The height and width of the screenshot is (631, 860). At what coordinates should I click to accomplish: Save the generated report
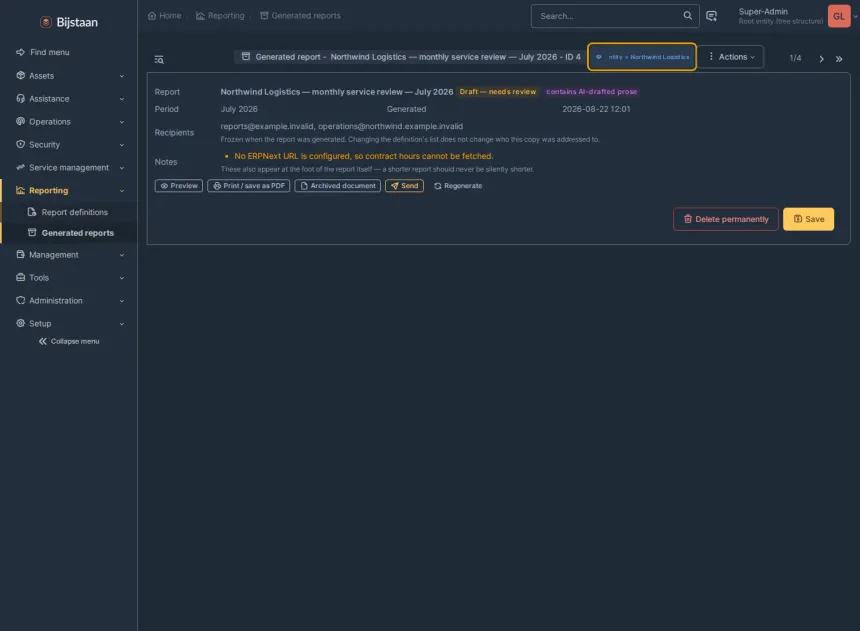(x=808, y=219)
